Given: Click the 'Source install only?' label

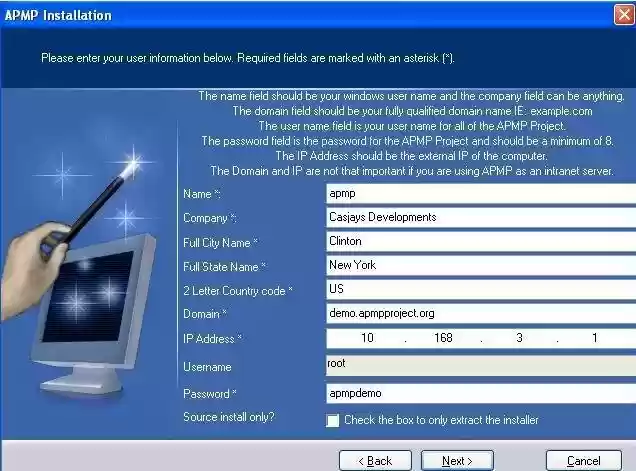Looking at the screenshot, I should click(229, 417).
